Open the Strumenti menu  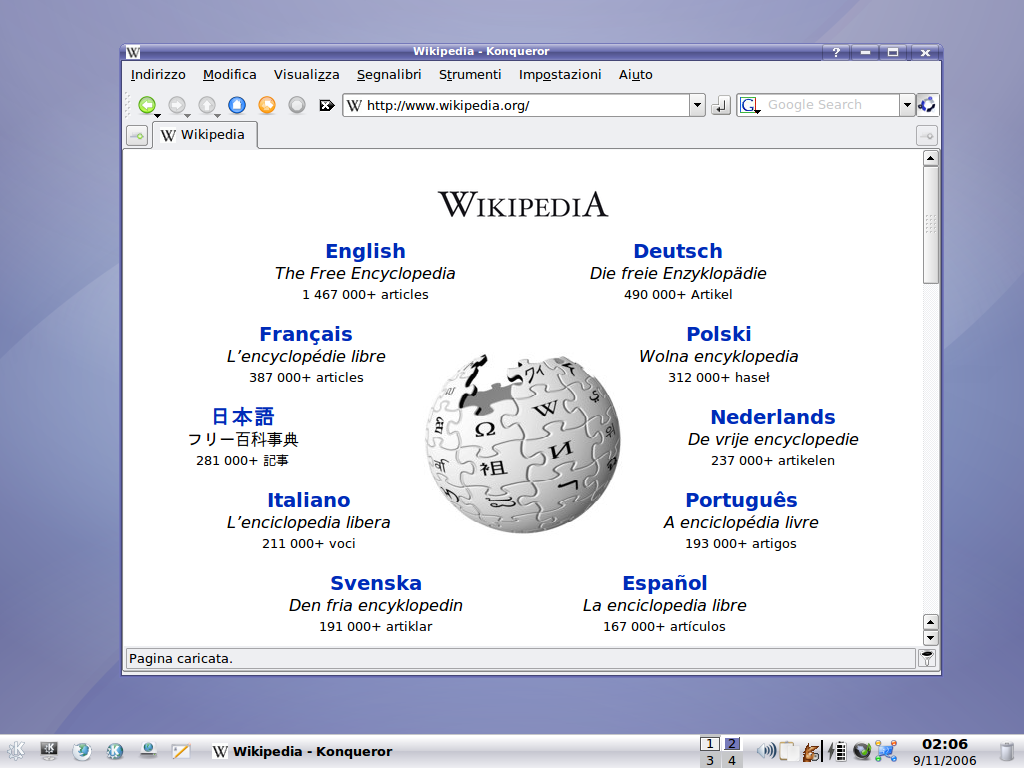(x=470, y=75)
